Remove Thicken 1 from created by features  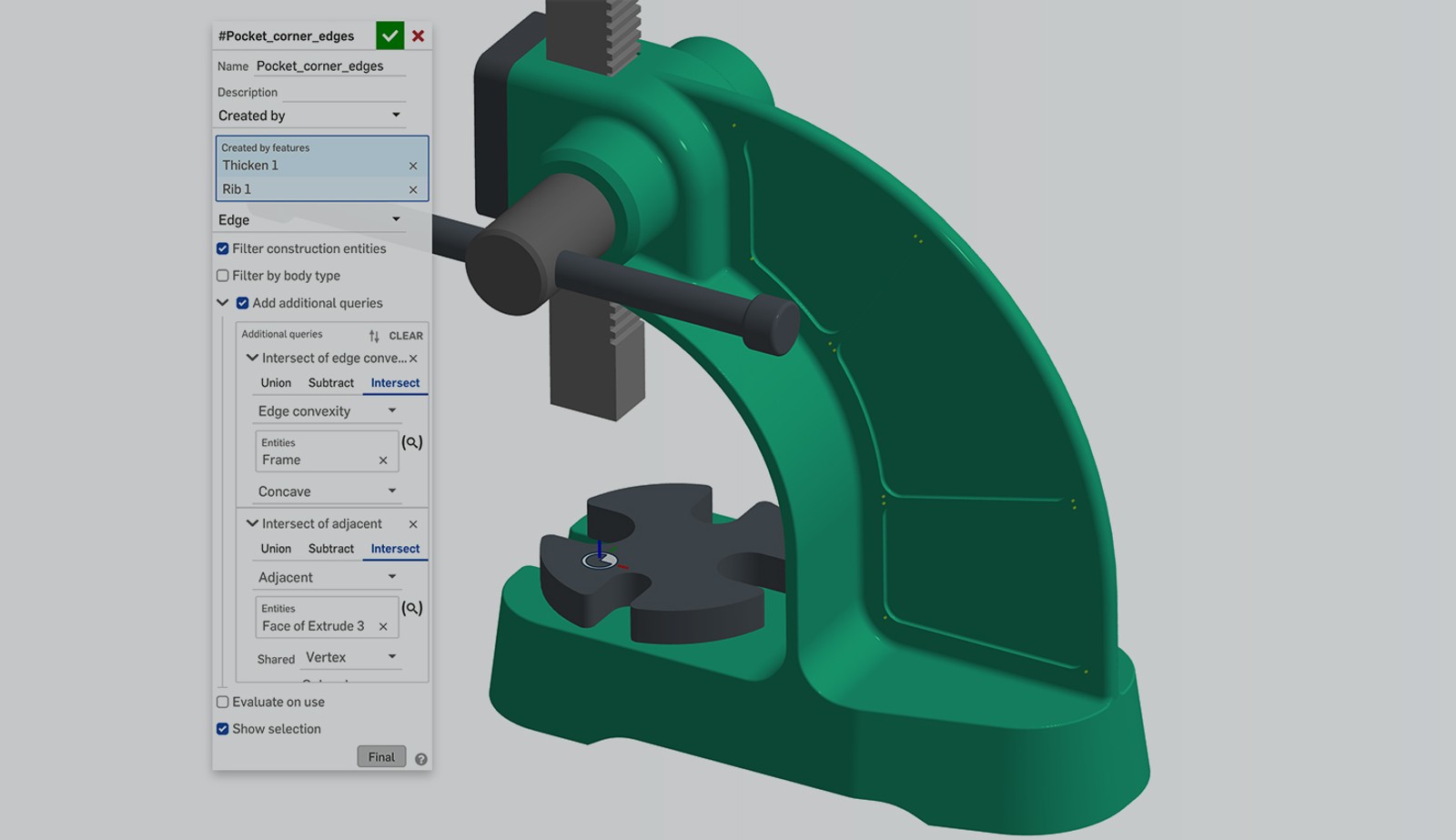pyautogui.click(x=413, y=166)
